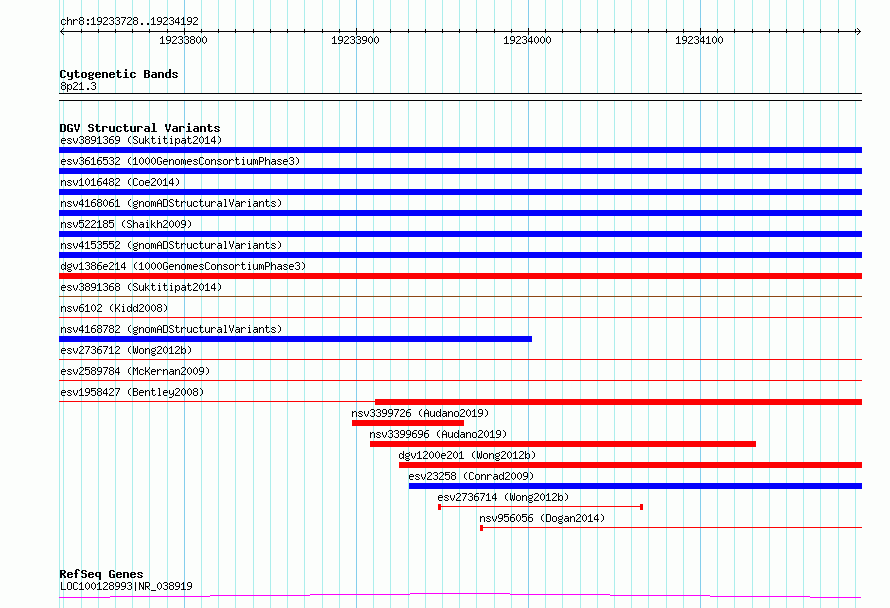Viewport: 890px width, 608px height.
Task: Select nsv4168061 (gnomADStructuralVariants) label
Action: (x=171, y=203)
